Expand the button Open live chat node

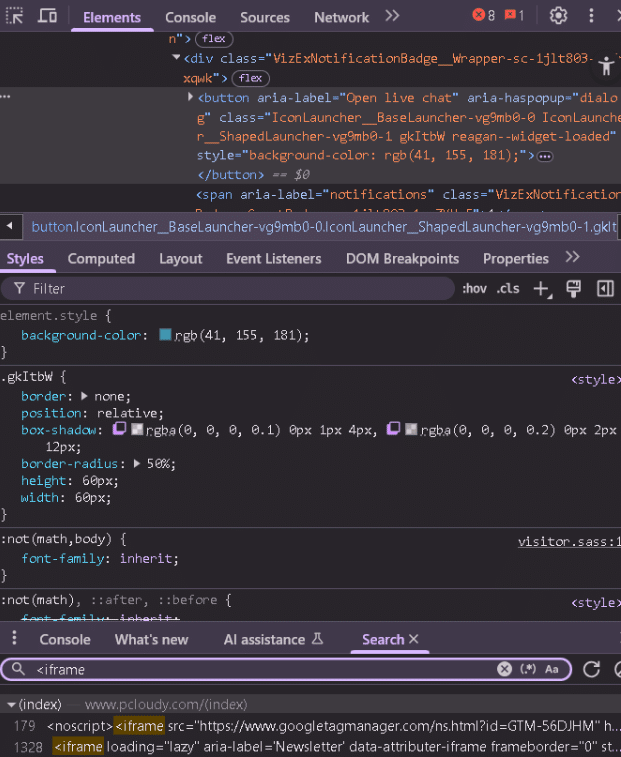point(190,98)
